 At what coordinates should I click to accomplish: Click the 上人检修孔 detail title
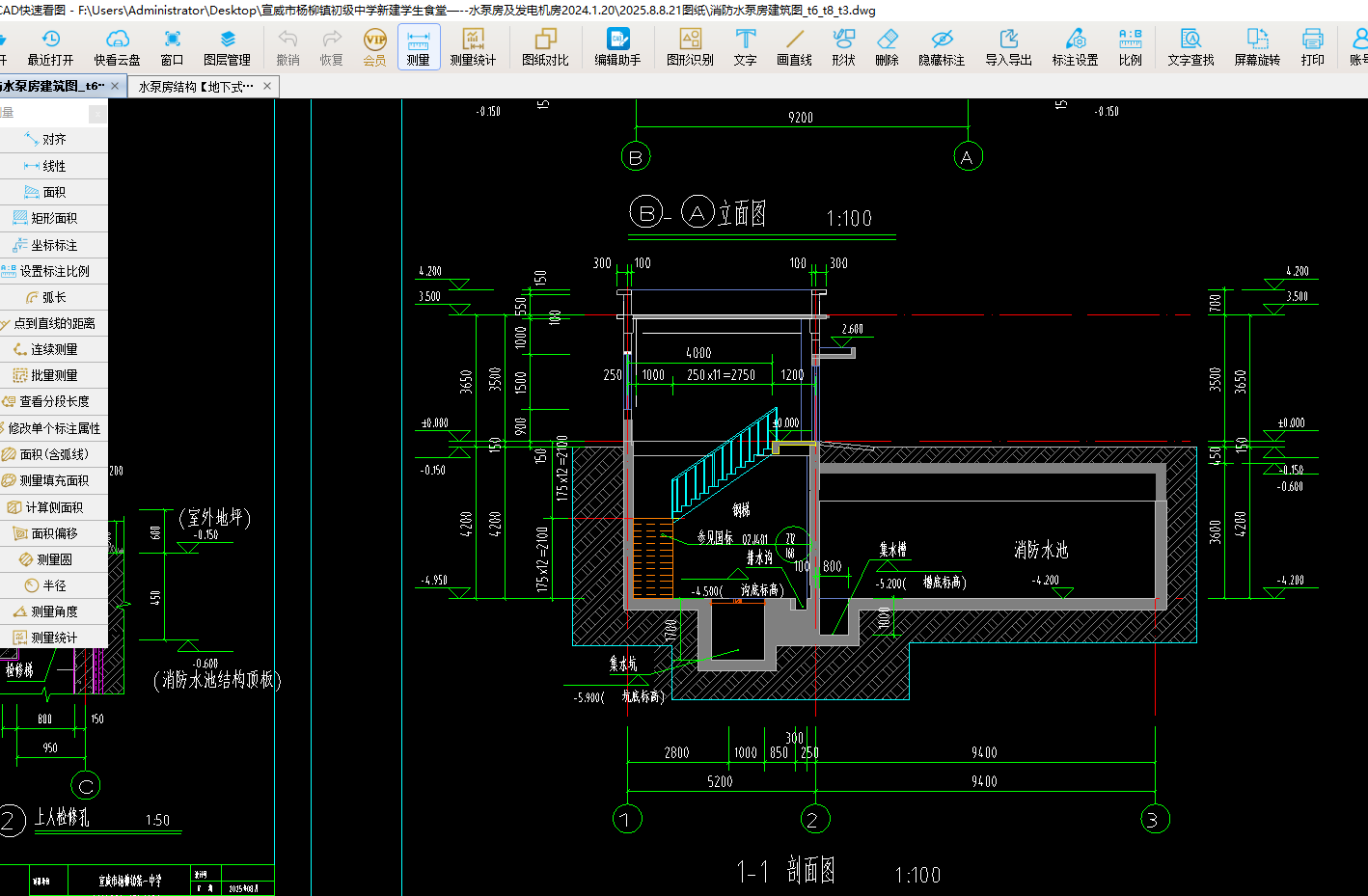point(62,817)
